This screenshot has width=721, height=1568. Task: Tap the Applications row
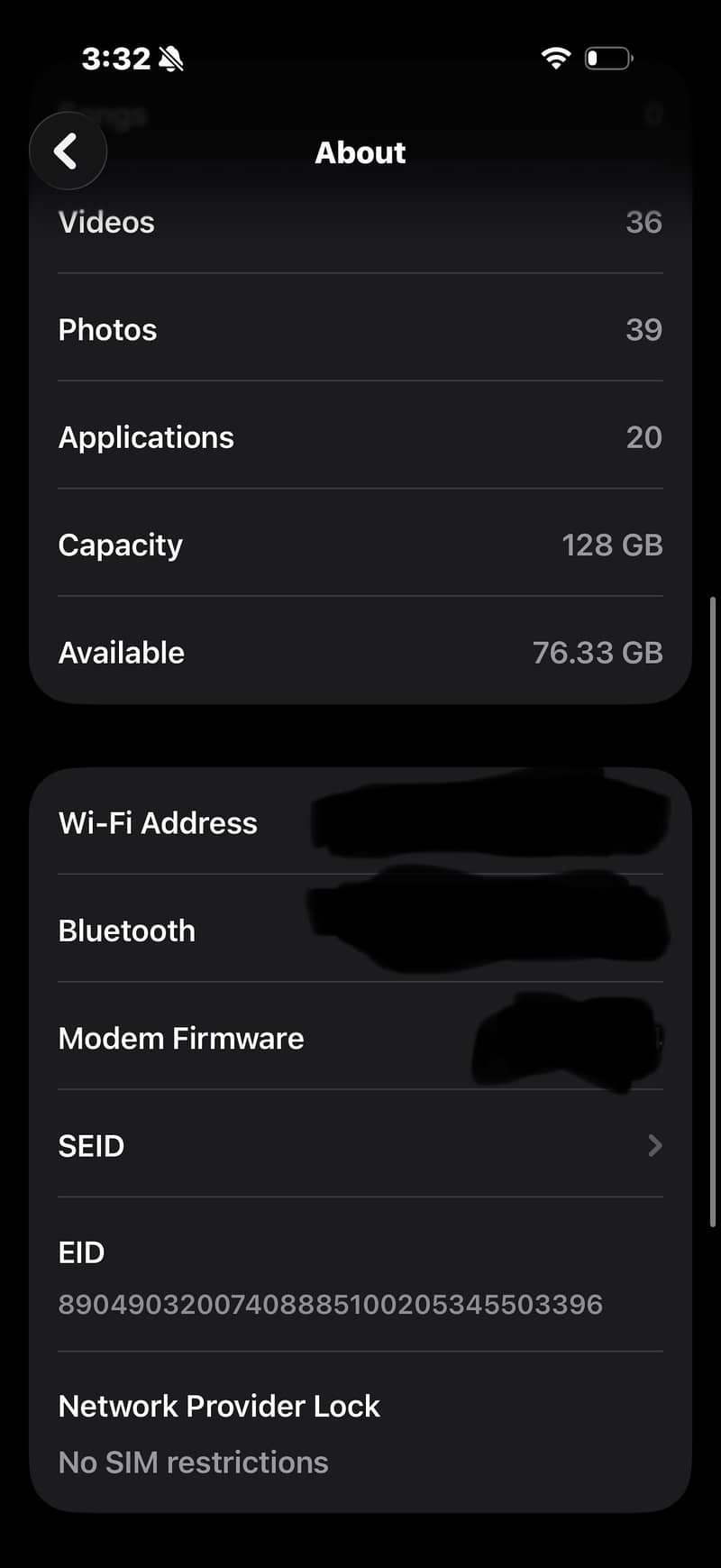tap(360, 437)
